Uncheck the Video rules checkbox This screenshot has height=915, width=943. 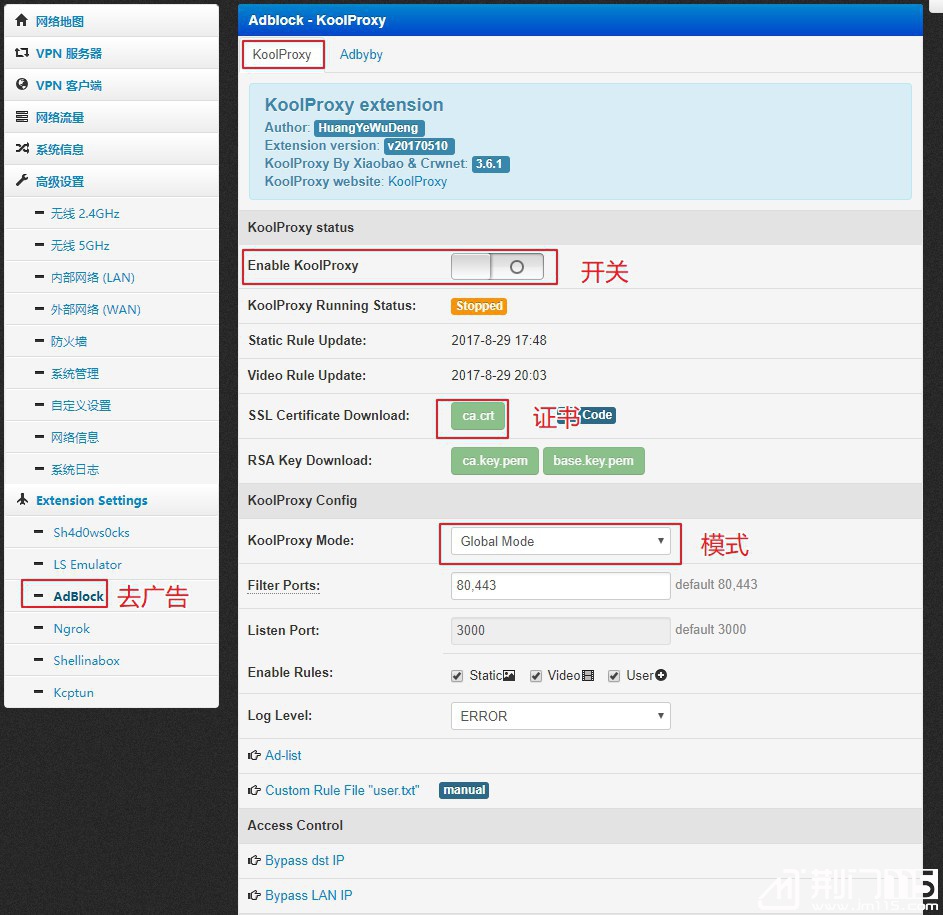coord(536,676)
